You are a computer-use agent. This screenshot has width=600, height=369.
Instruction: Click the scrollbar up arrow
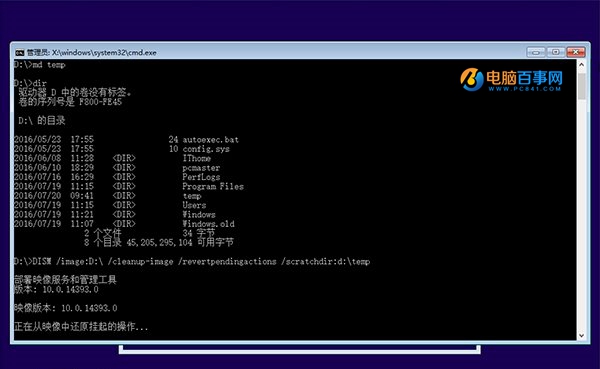[581, 65]
